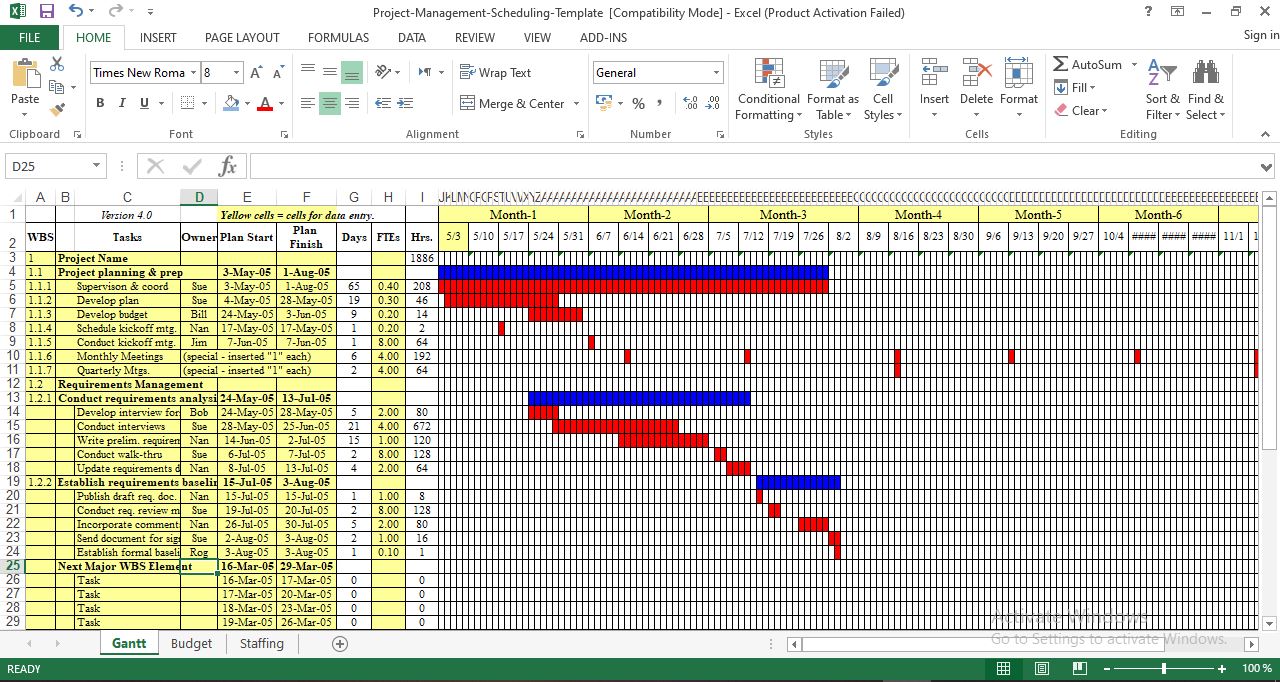Click the Insert Cells button
The height and width of the screenshot is (682, 1280).
(x=933, y=90)
